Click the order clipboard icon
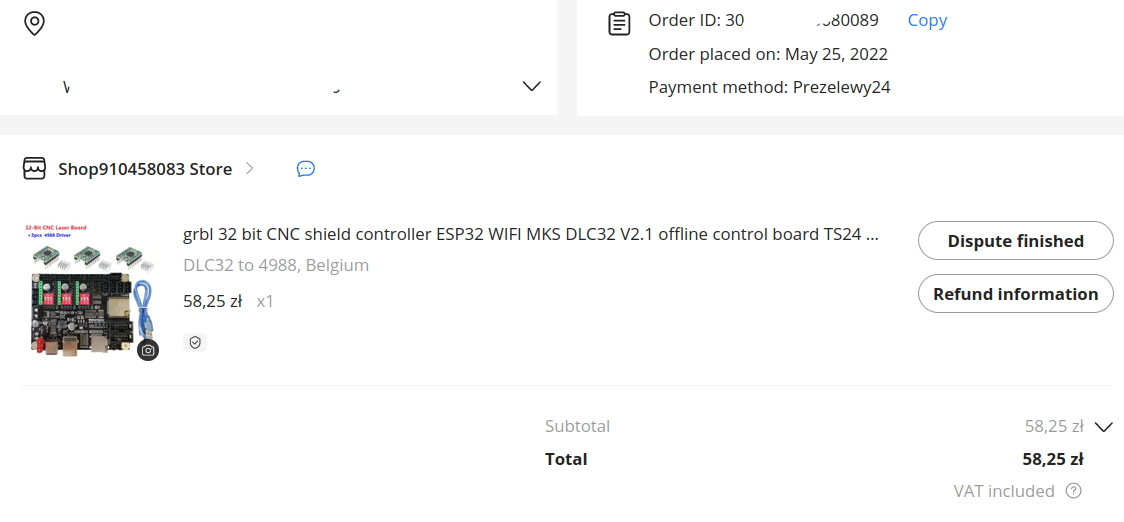This screenshot has width=1124, height=522. [x=619, y=24]
